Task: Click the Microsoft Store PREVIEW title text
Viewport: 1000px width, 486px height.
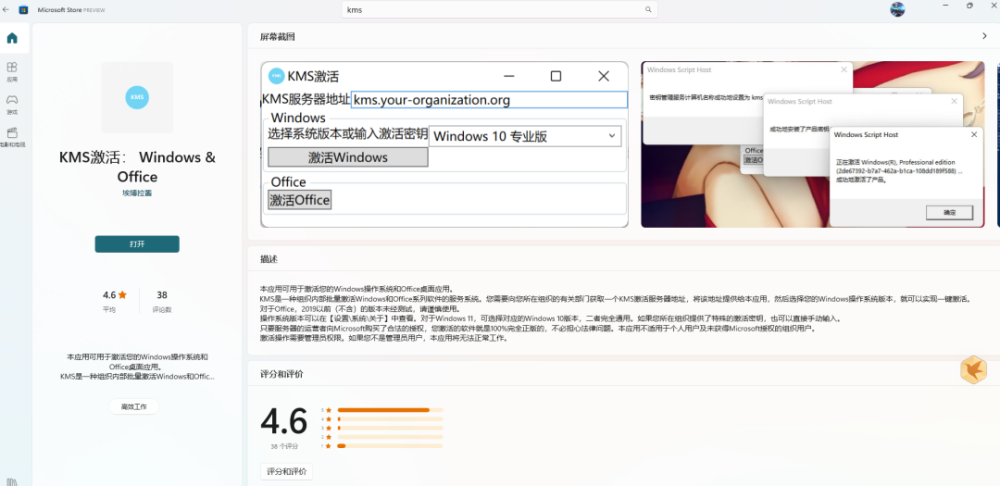Action: point(71,10)
